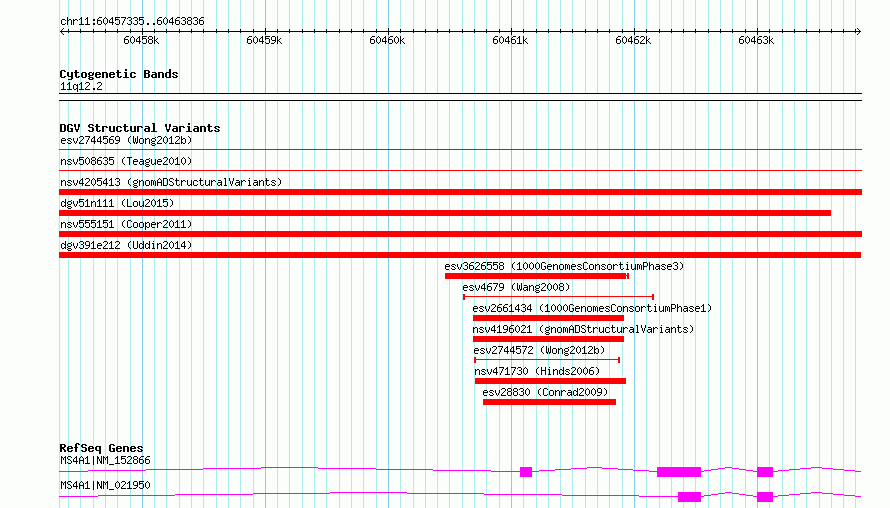This screenshot has width=890, height=508.
Task: Click the red bar under esv3626558
Action: coord(536,276)
